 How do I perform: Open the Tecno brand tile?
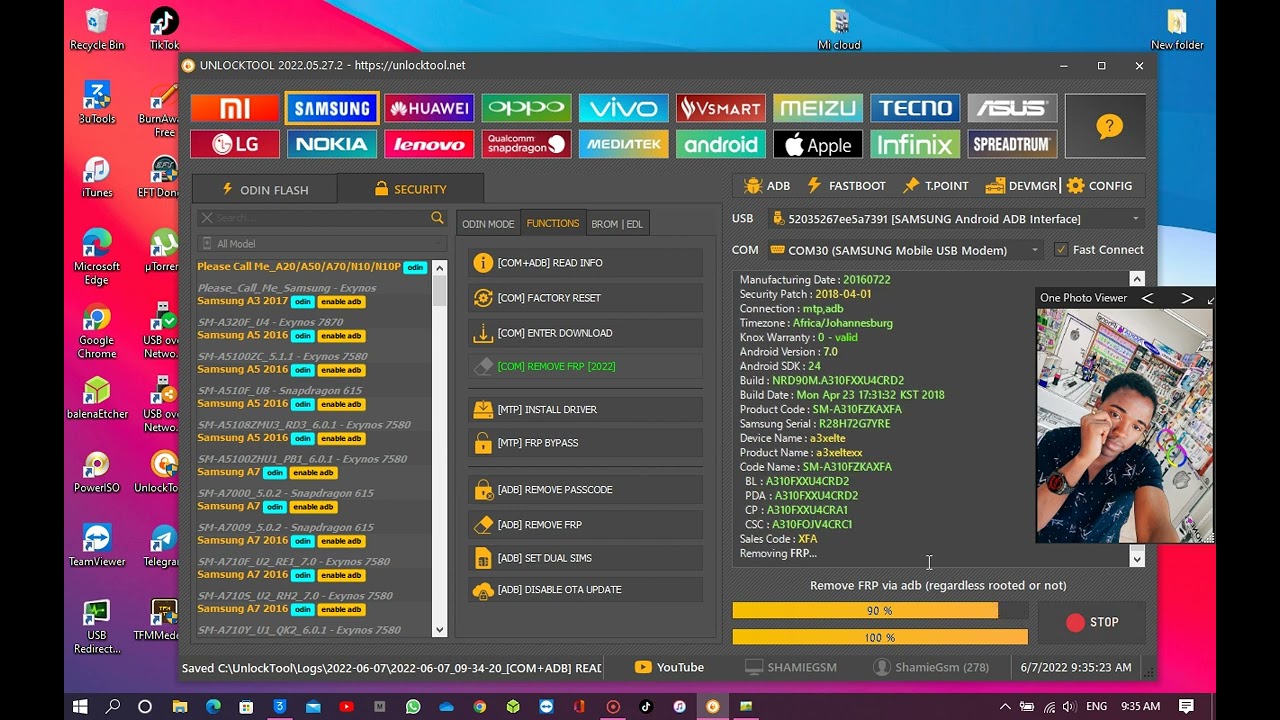[915, 108]
